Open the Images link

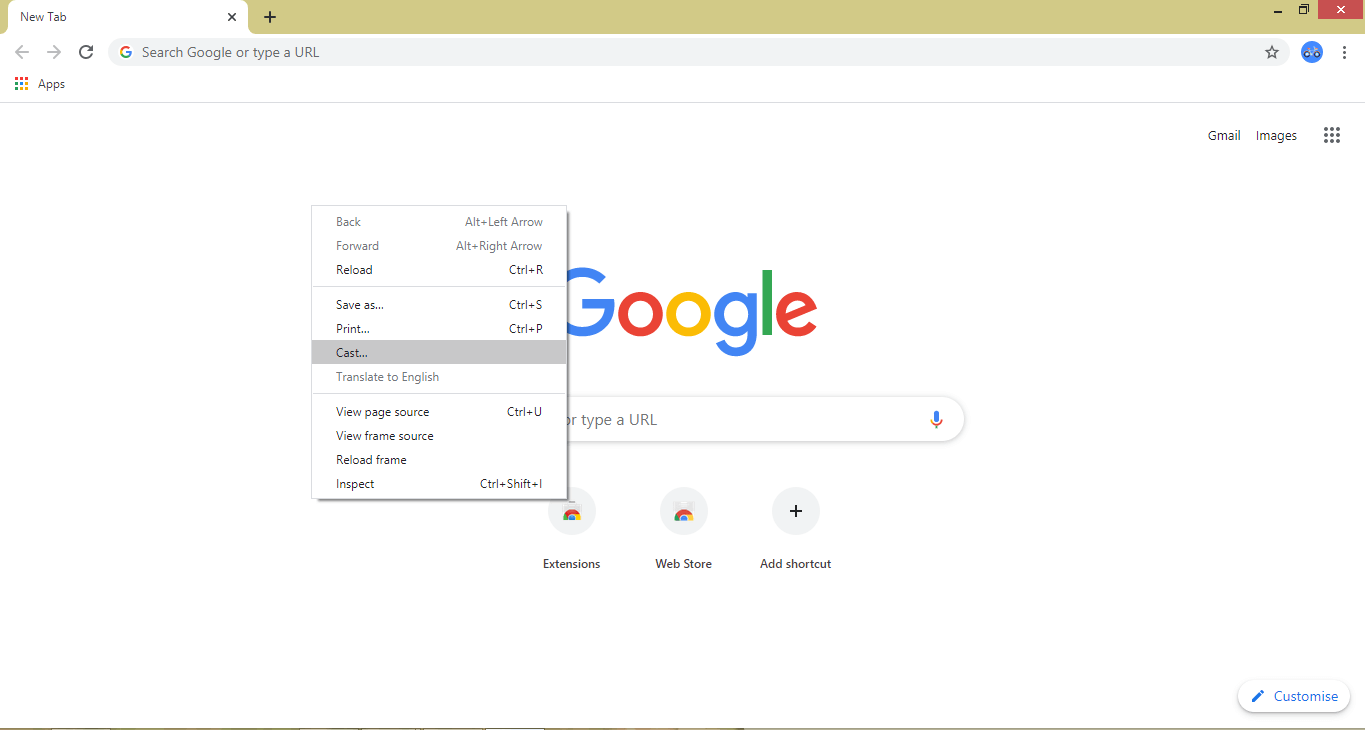[x=1276, y=136]
